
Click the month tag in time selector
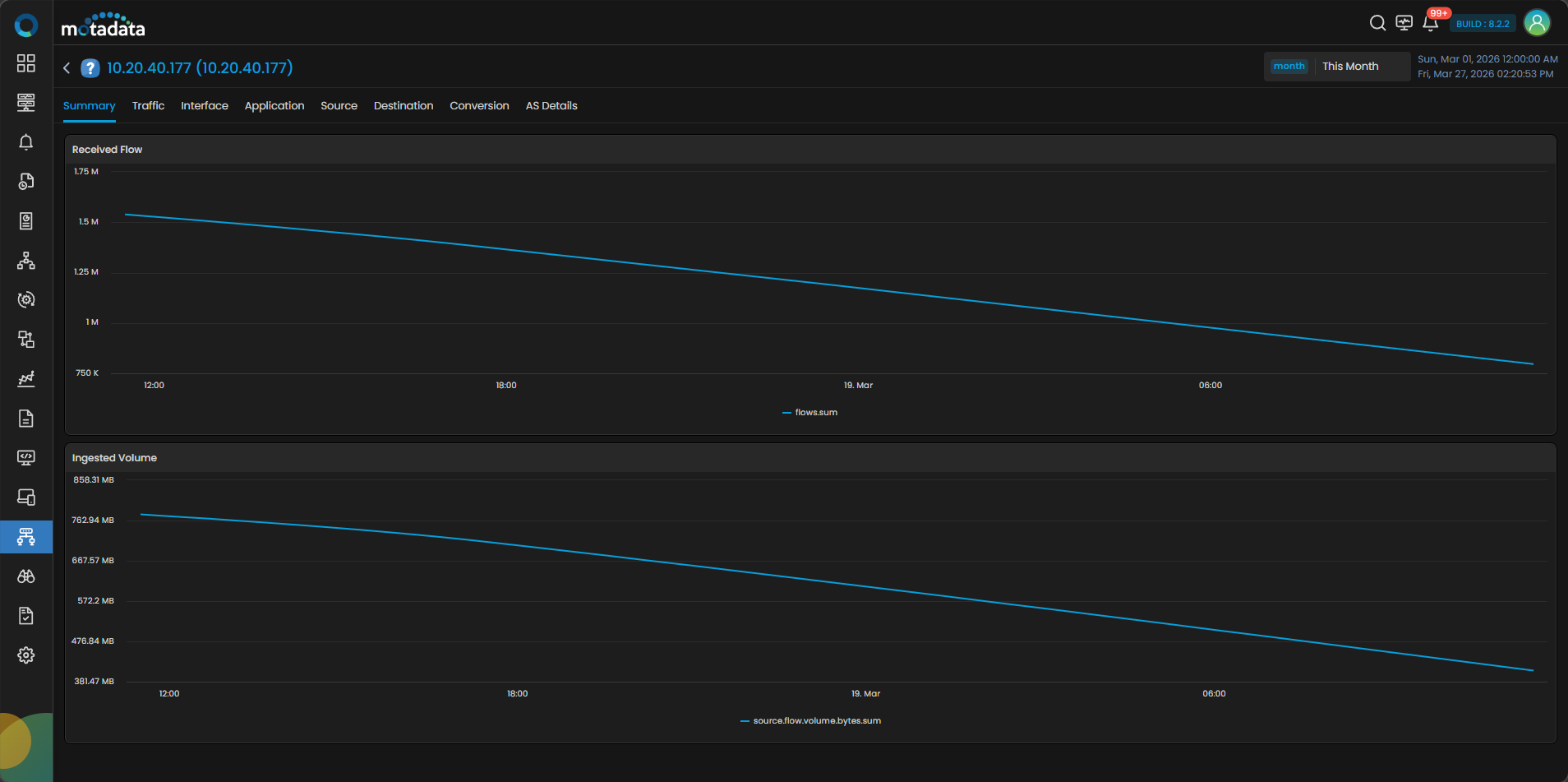pyautogui.click(x=1289, y=67)
